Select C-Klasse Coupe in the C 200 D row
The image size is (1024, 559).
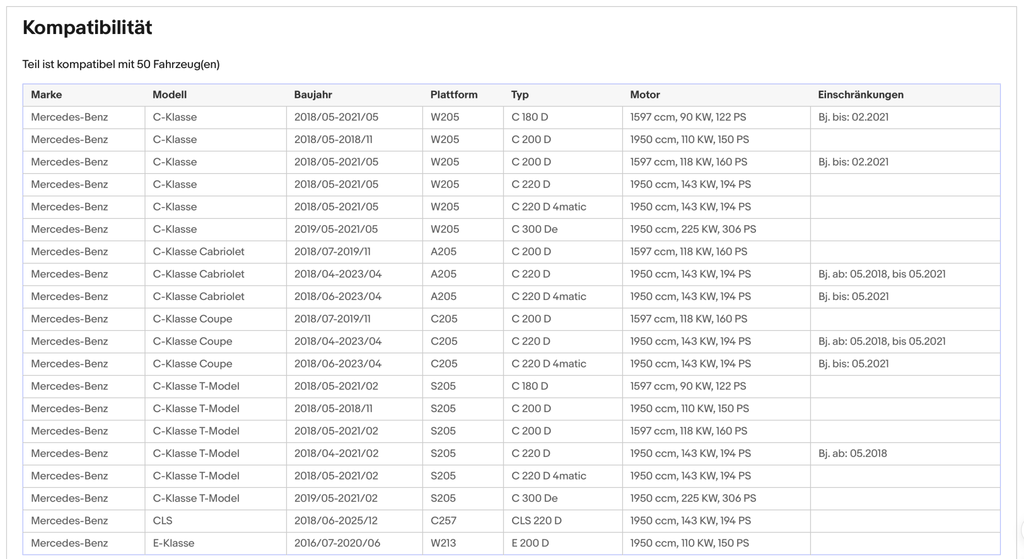[x=193, y=319]
